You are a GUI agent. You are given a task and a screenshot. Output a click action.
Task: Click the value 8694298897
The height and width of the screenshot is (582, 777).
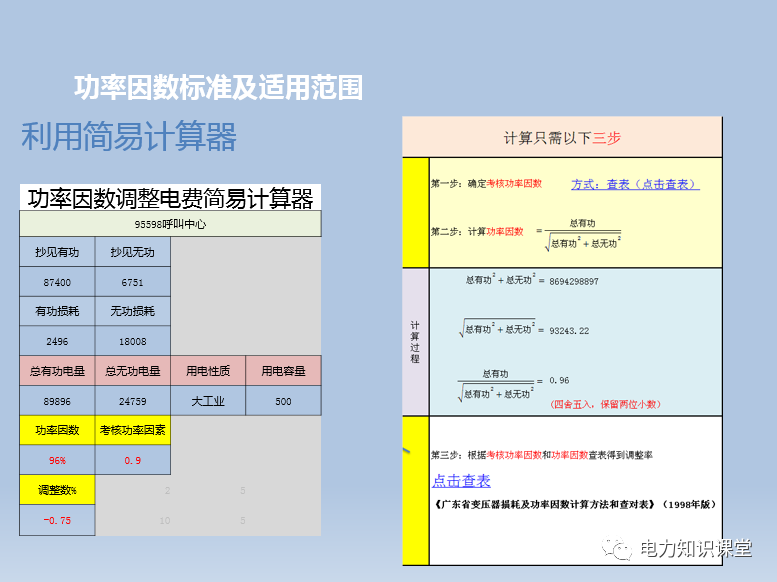[573, 281]
